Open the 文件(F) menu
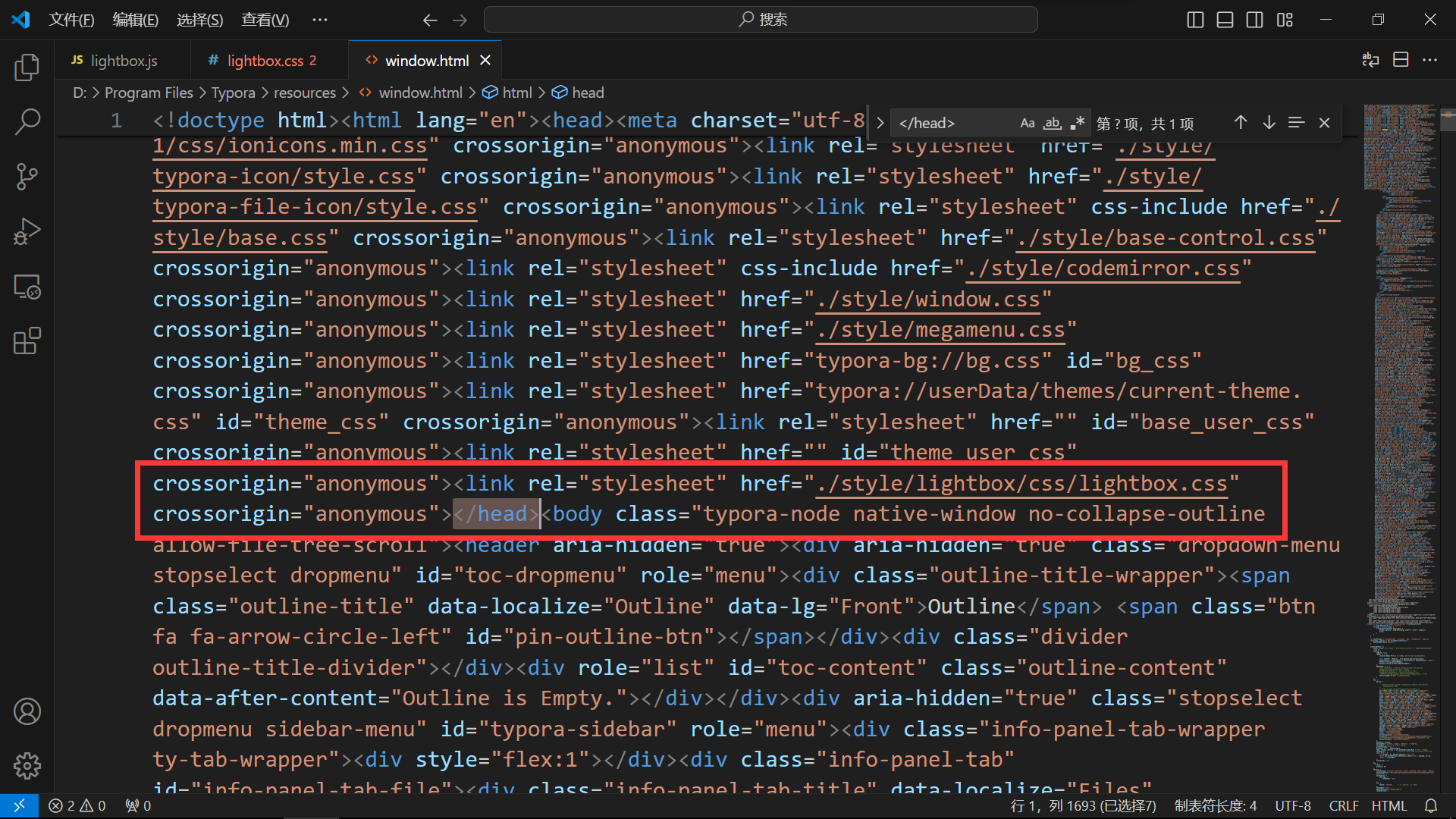Viewport: 1456px width, 819px height. tap(71, 20)
